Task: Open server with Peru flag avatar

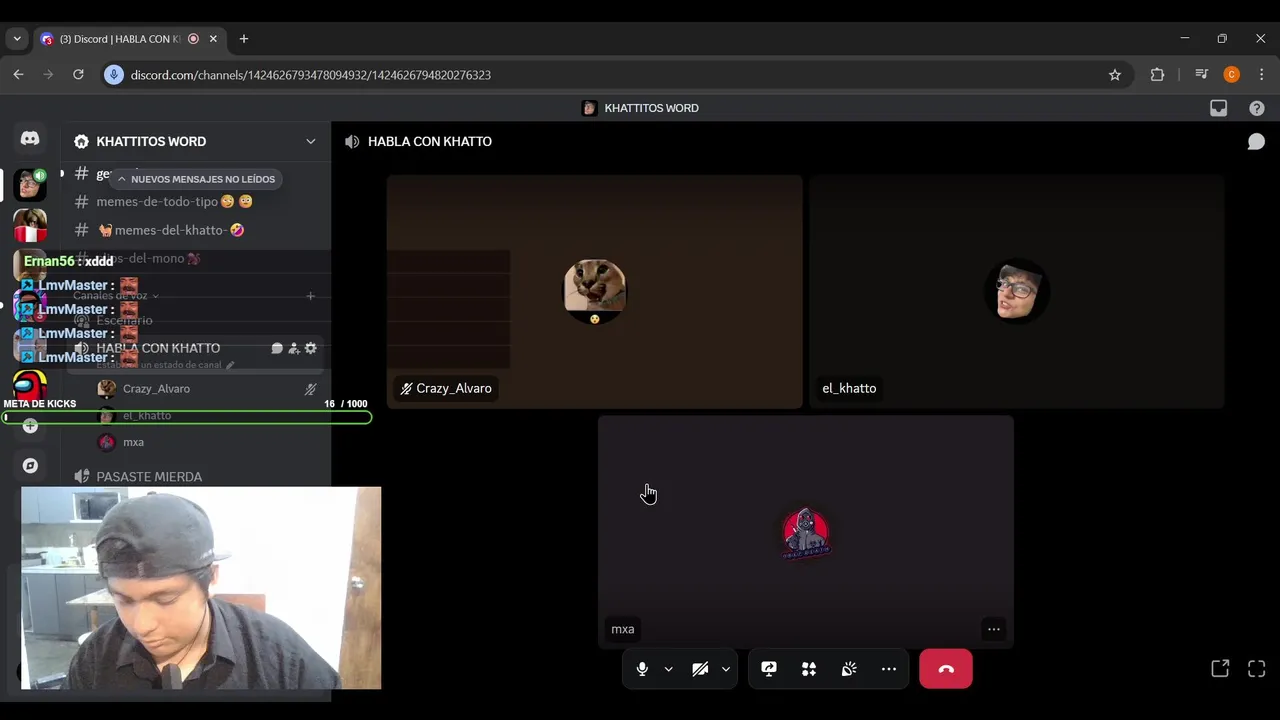Action: [x=30, y=226]
